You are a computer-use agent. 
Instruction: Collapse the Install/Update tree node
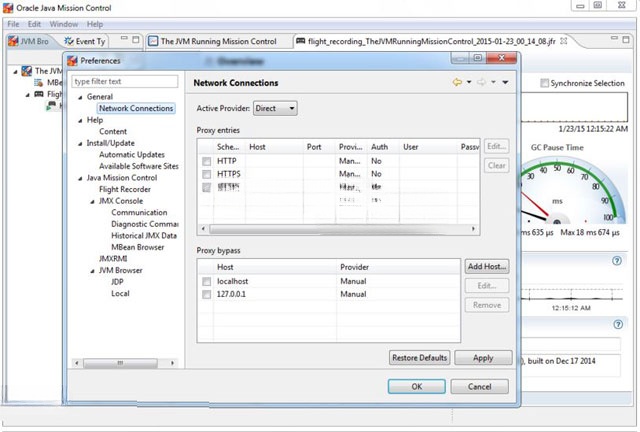(80, 144)
